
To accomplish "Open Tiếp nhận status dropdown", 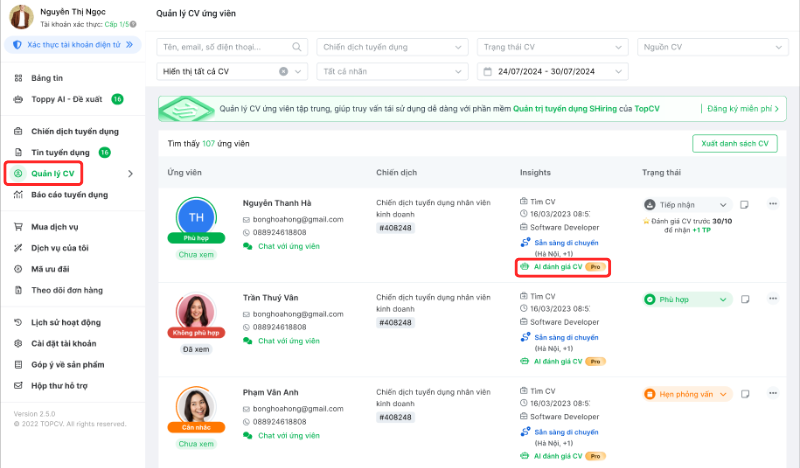I will coord(687,205).
